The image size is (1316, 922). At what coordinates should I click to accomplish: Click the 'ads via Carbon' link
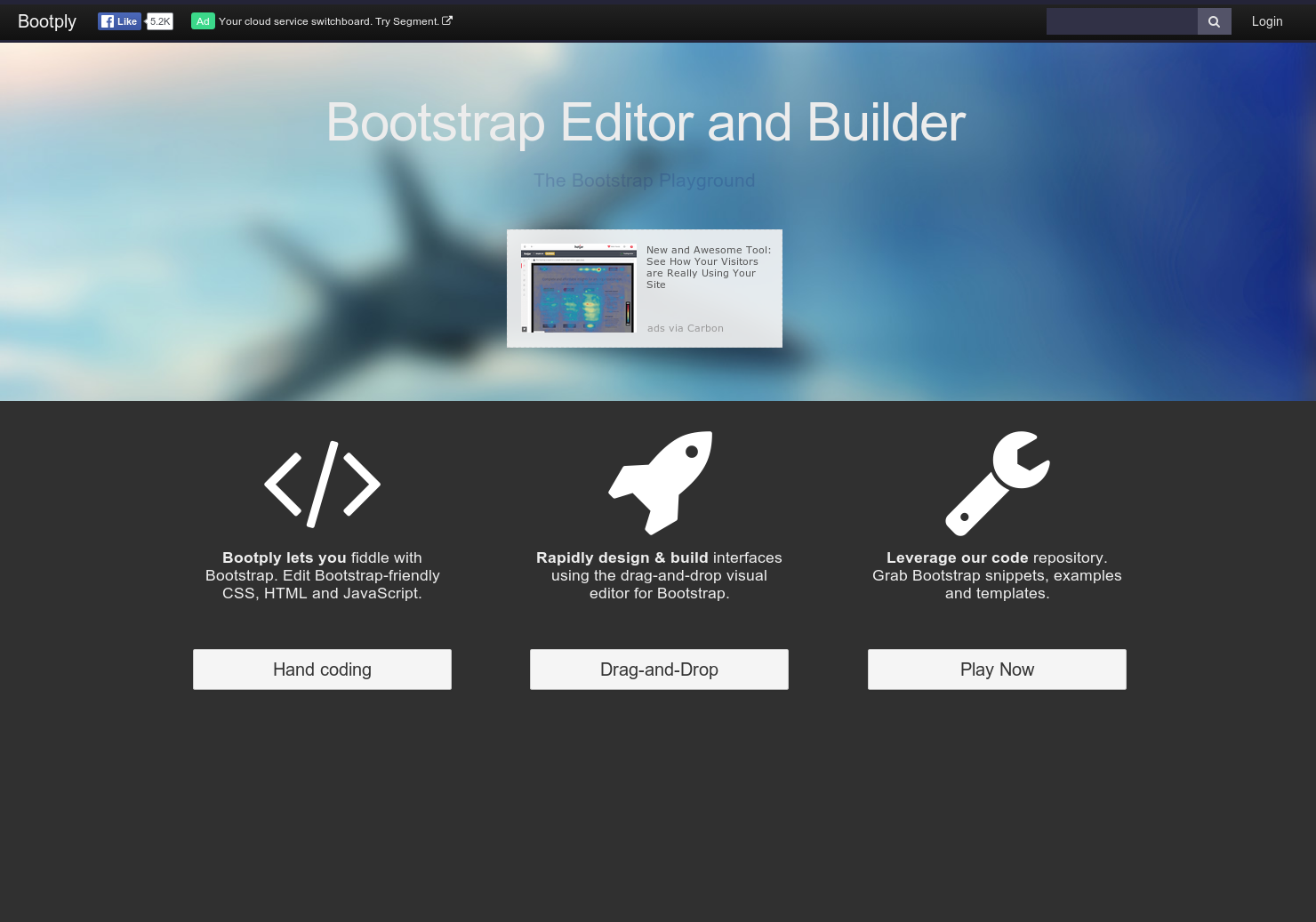[x=686, y=328]
